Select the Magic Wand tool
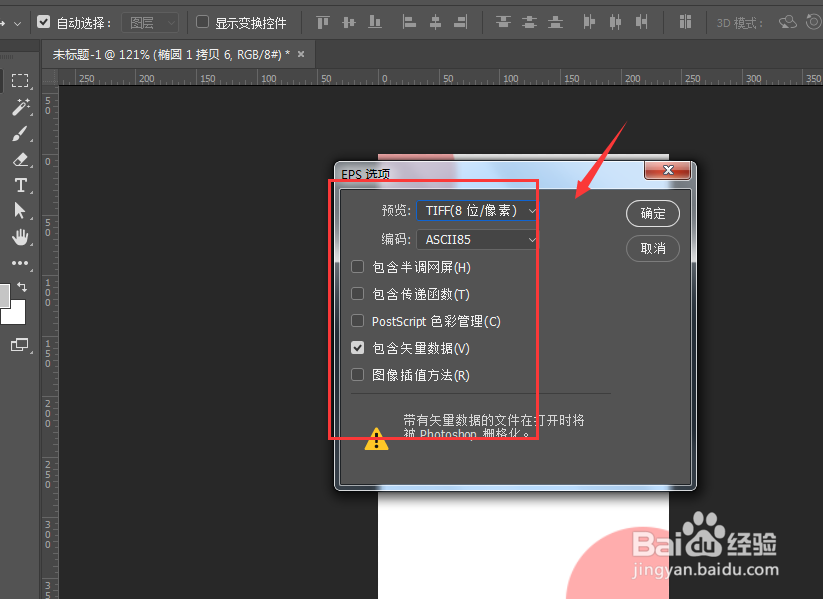The width and height of the screenshot is (823, 599). coord(22,107)
